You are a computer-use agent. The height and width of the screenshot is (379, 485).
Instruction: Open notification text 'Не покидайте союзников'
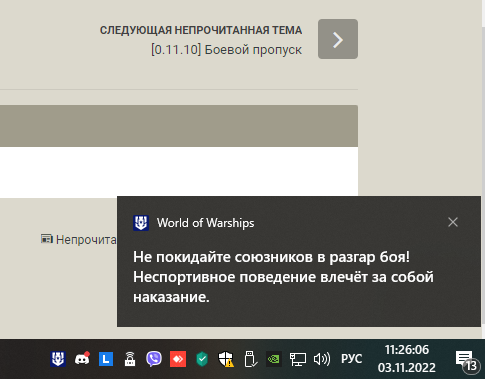point(283,277)
